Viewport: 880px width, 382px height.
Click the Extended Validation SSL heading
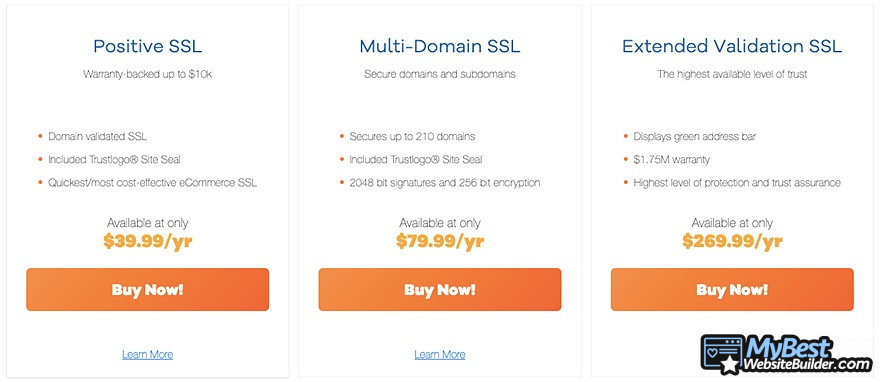732,46
